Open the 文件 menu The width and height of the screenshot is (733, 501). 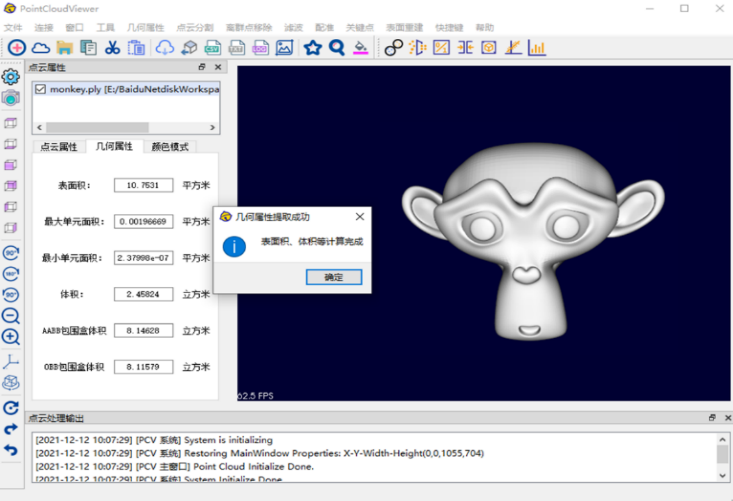click(13, 28)
